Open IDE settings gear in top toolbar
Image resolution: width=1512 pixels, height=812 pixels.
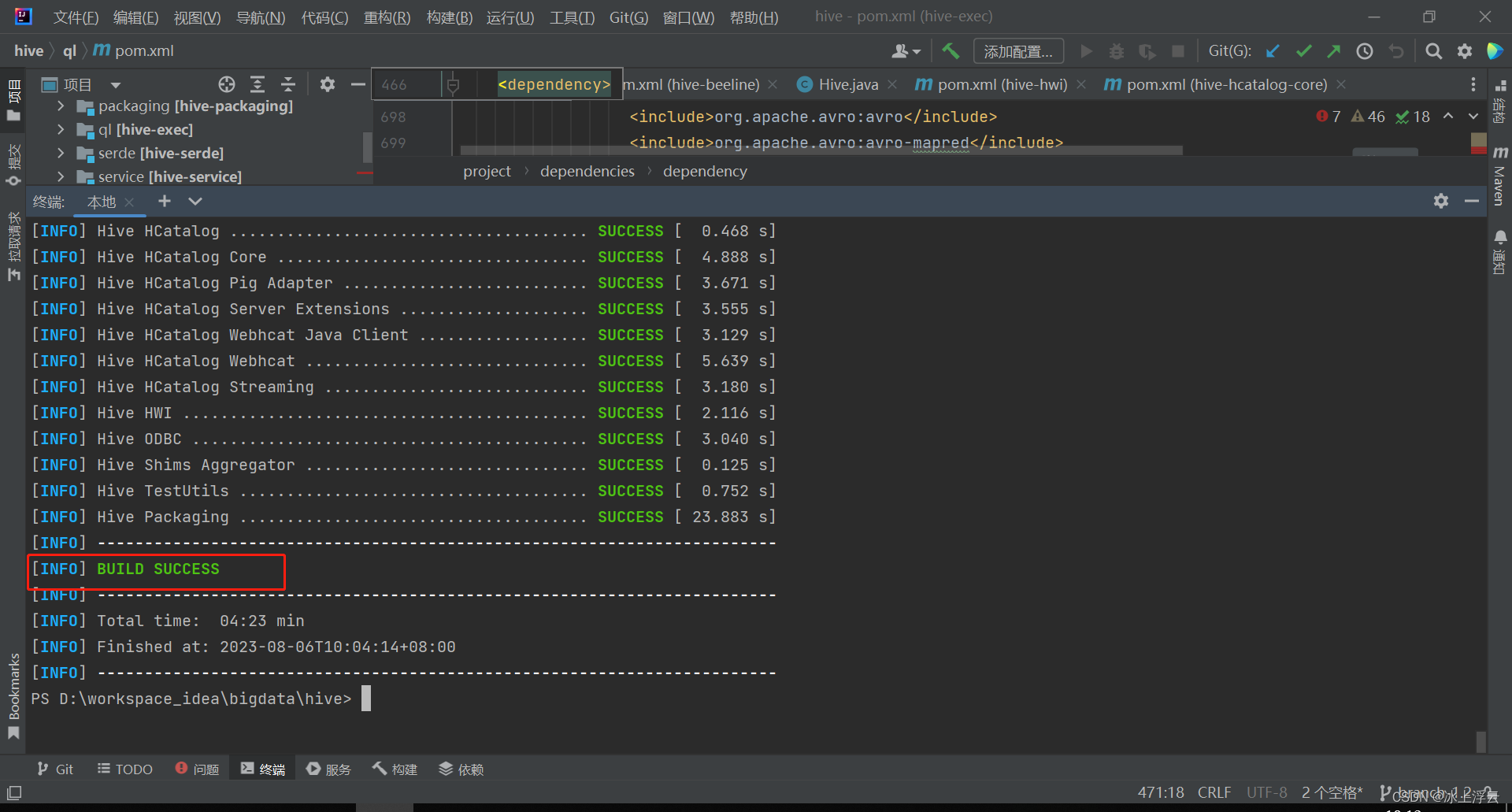point(1465,51)
